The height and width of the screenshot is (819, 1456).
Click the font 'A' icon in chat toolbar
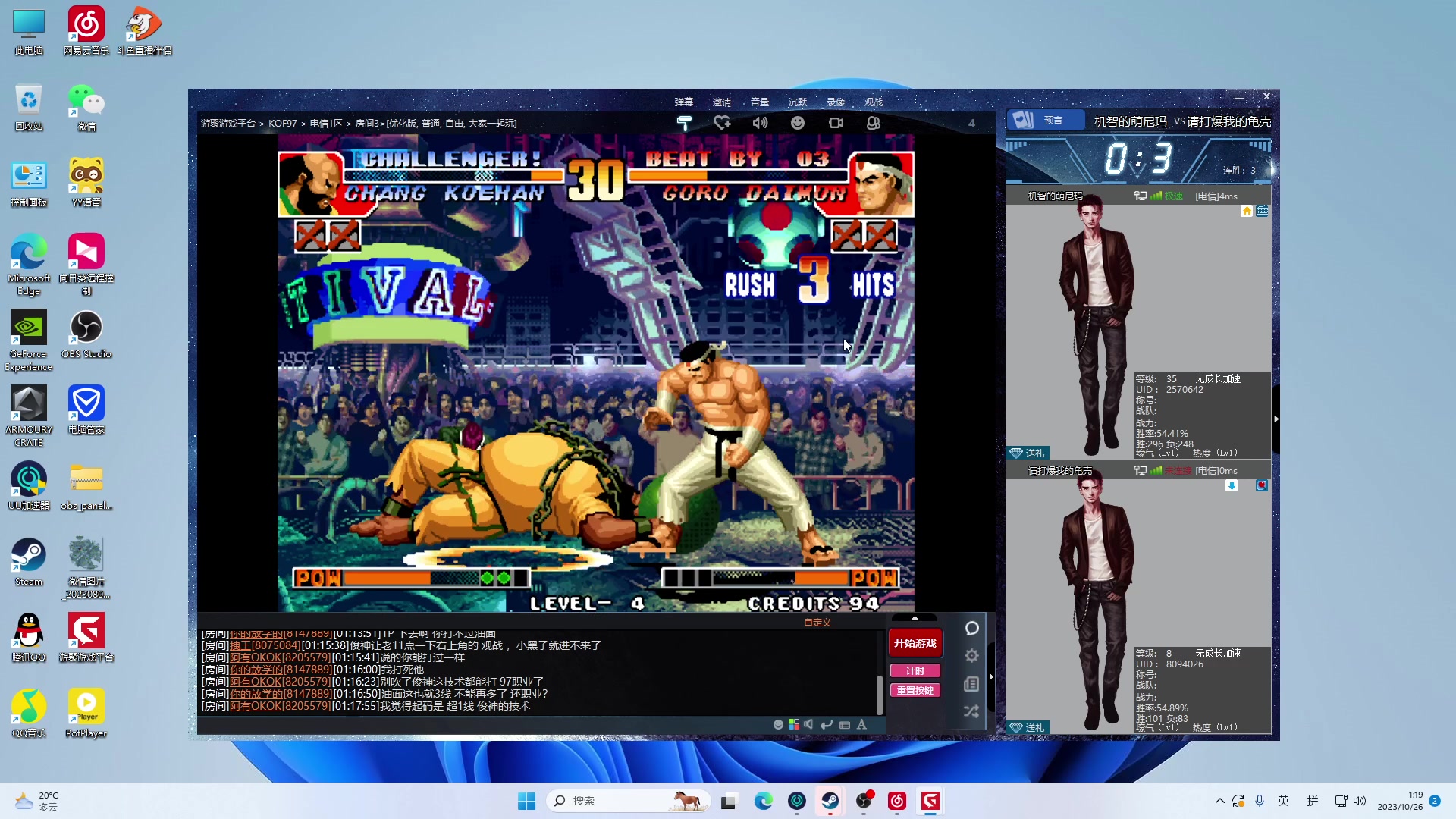pos(862,724)
